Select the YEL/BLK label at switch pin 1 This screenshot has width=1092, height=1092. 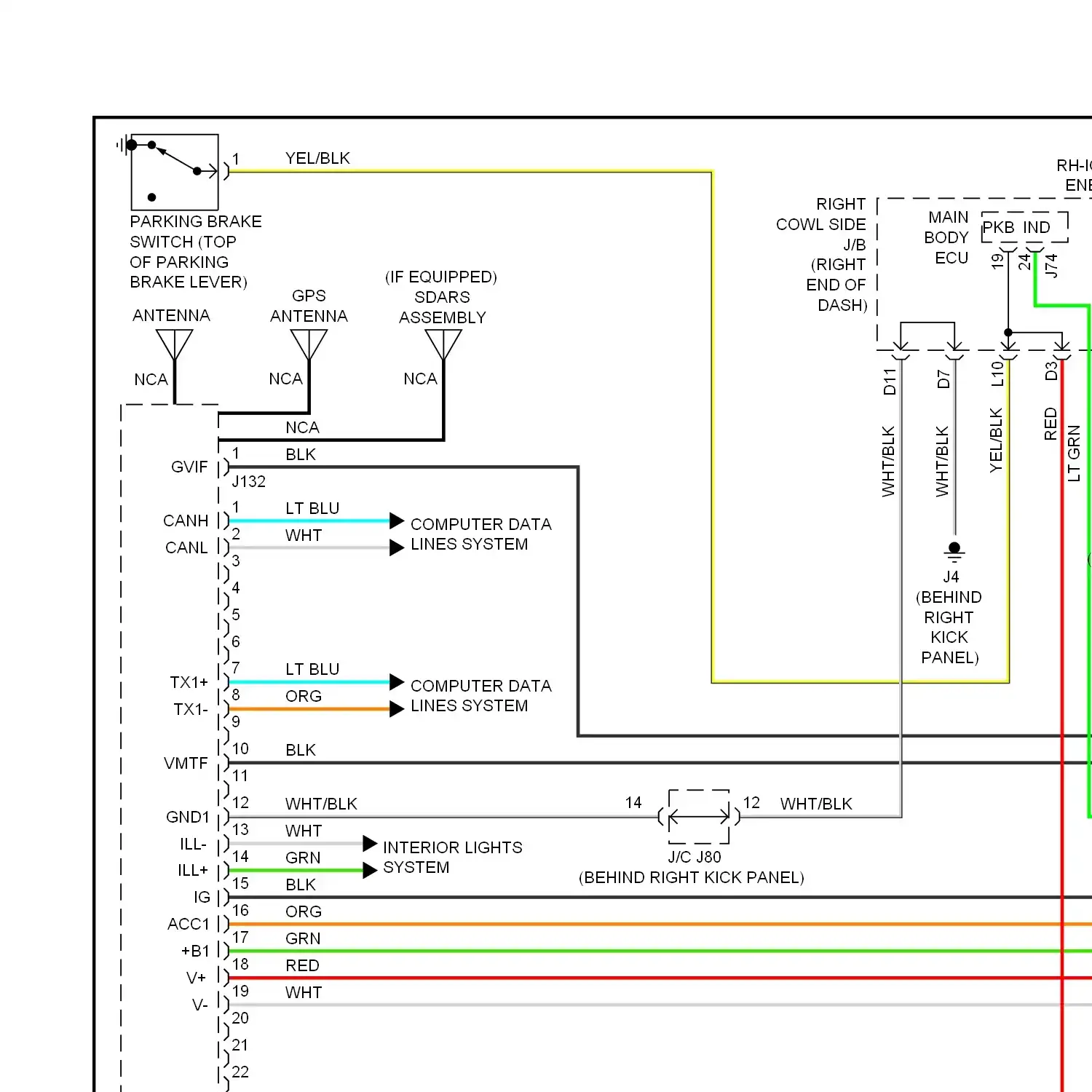tap(317, 158)
